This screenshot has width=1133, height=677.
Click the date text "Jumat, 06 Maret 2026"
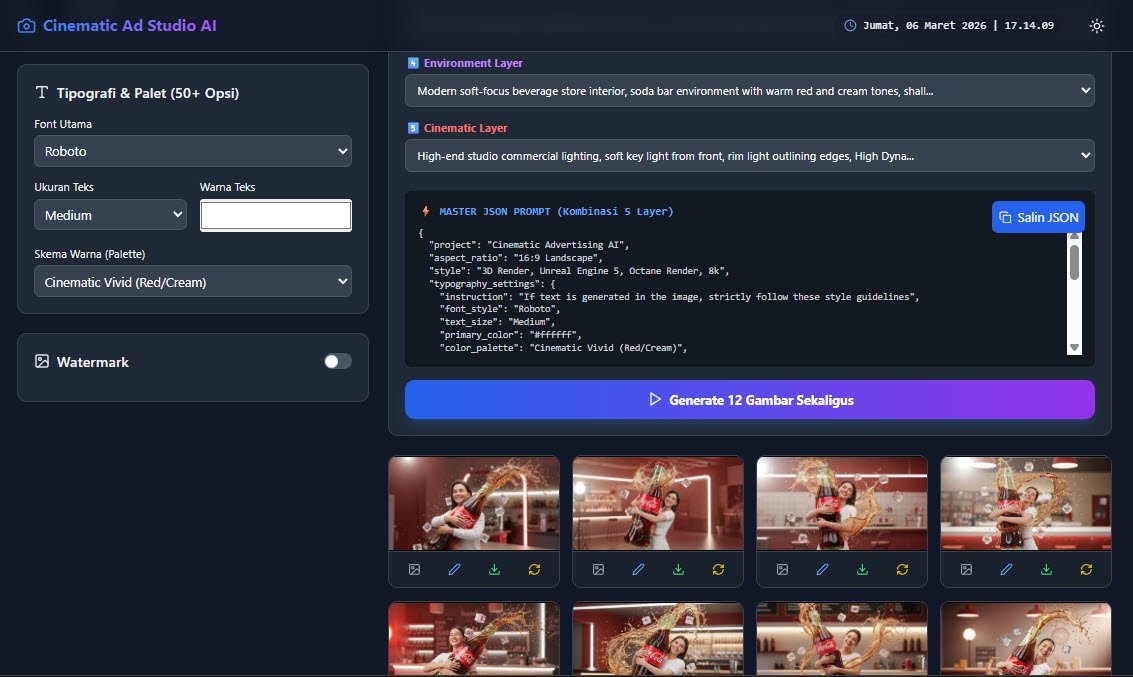tap(925, 25)
